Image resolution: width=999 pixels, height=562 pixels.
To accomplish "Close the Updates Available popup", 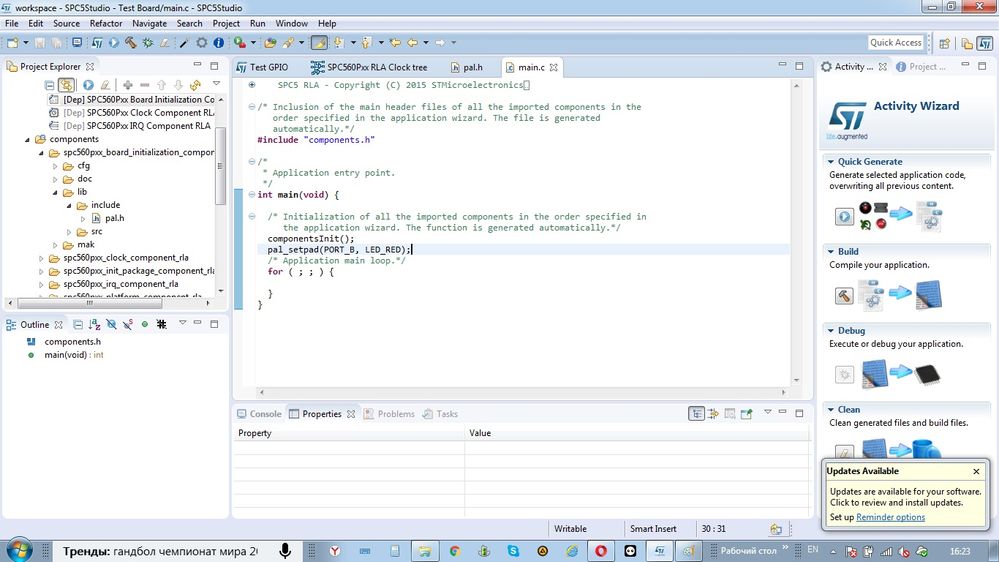I will pos(976,472).
